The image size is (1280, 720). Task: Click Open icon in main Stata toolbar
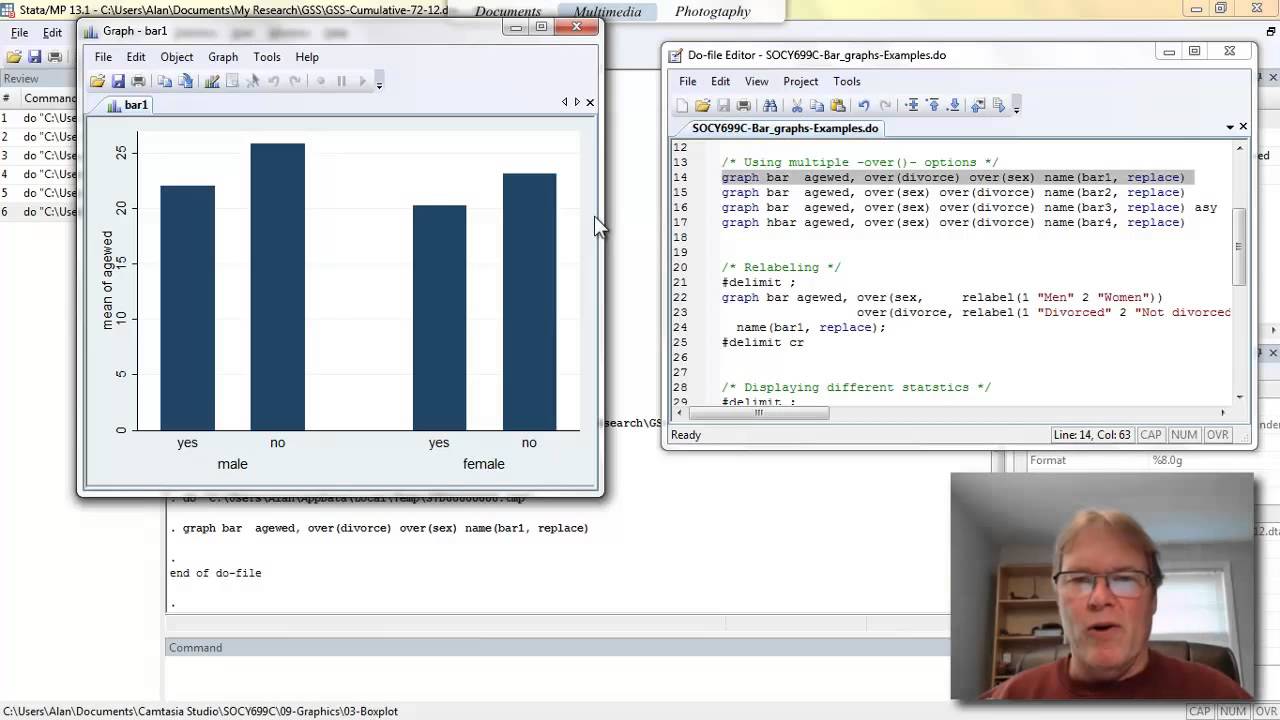pyautogui.click(x=14, y=57)
